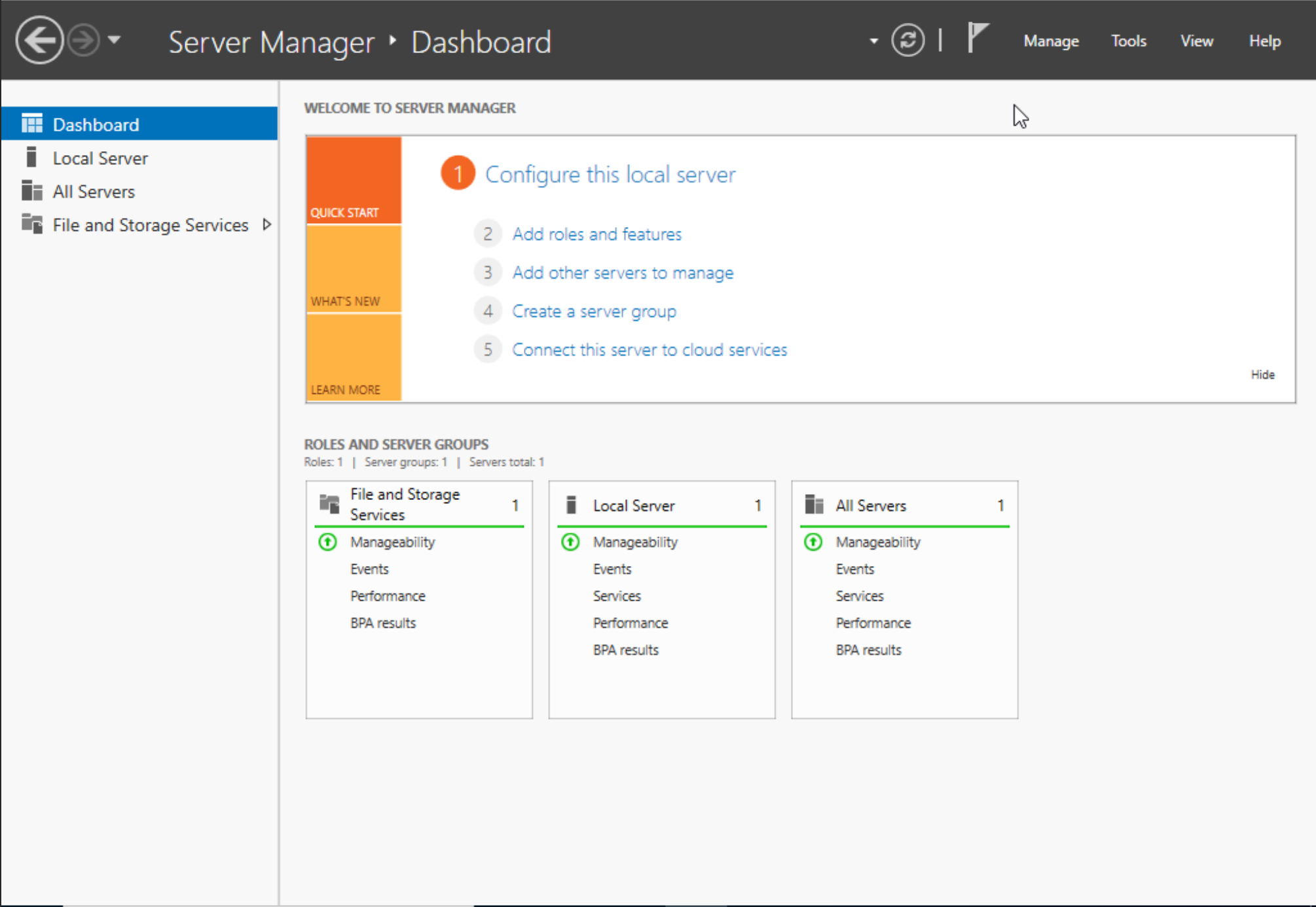Click the green status indicator on All Servers tile

coord(813,542)
